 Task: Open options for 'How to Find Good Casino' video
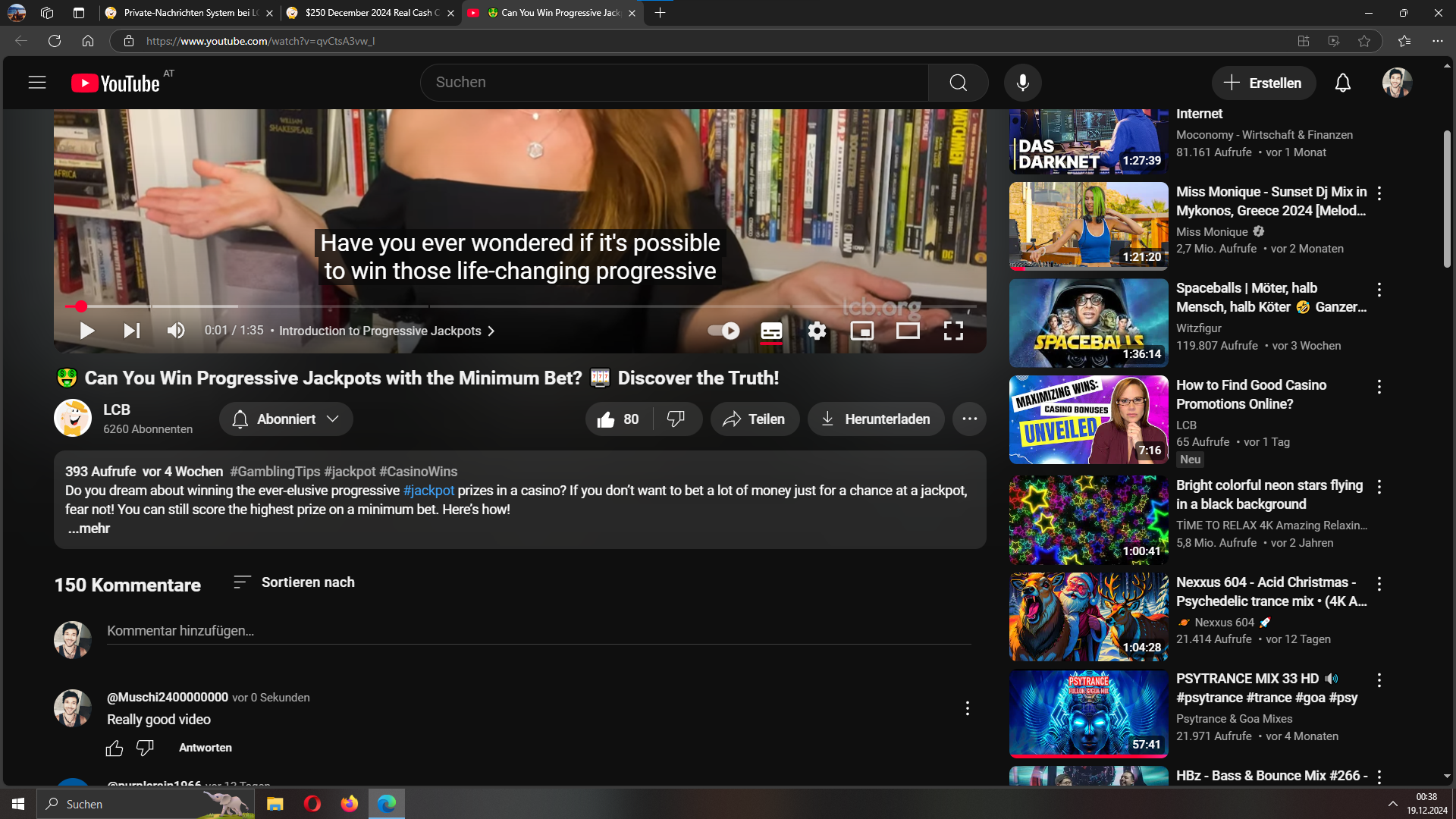pyautogui.click(x=1379, y=387)
